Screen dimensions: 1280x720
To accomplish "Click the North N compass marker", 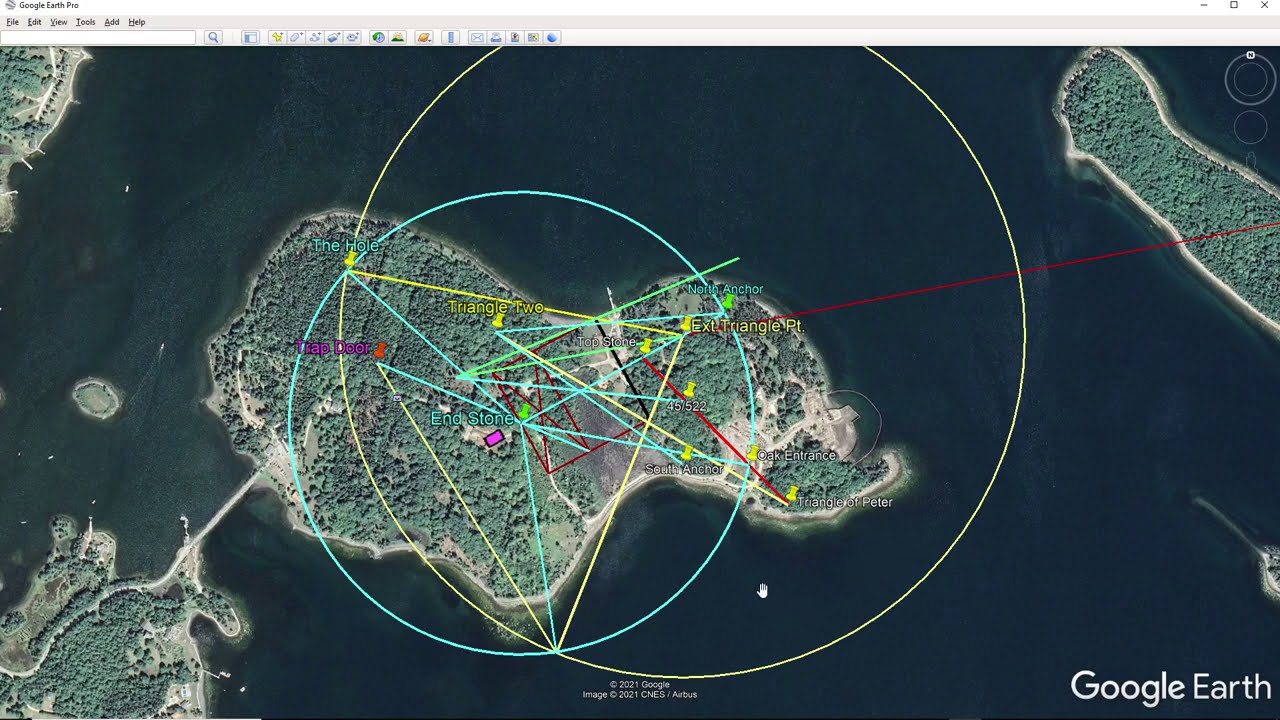I will click(1250, 55).
